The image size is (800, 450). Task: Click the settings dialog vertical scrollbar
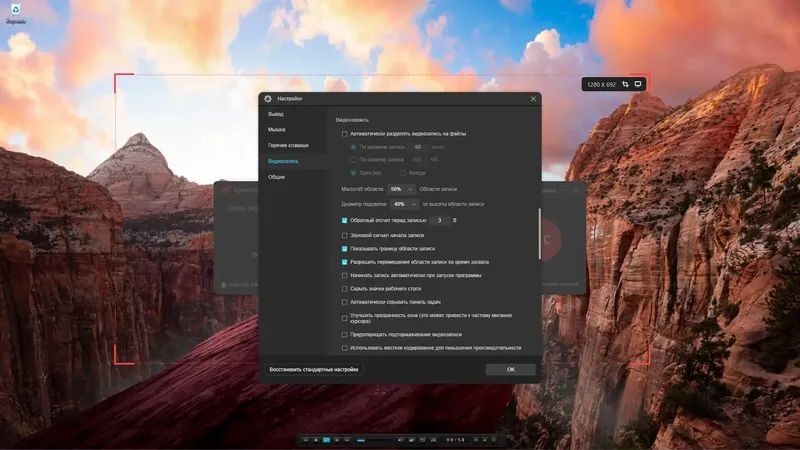coord(539,234)
